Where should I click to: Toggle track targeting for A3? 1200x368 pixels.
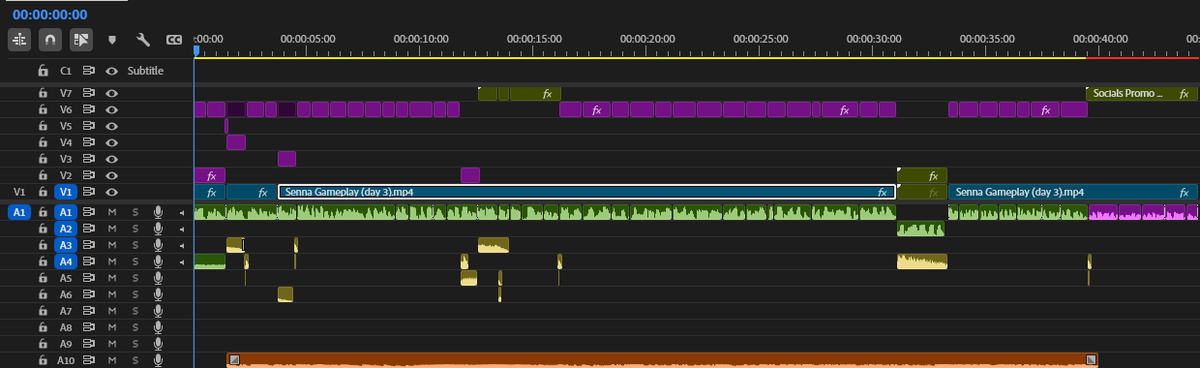(x=66, y=245)
